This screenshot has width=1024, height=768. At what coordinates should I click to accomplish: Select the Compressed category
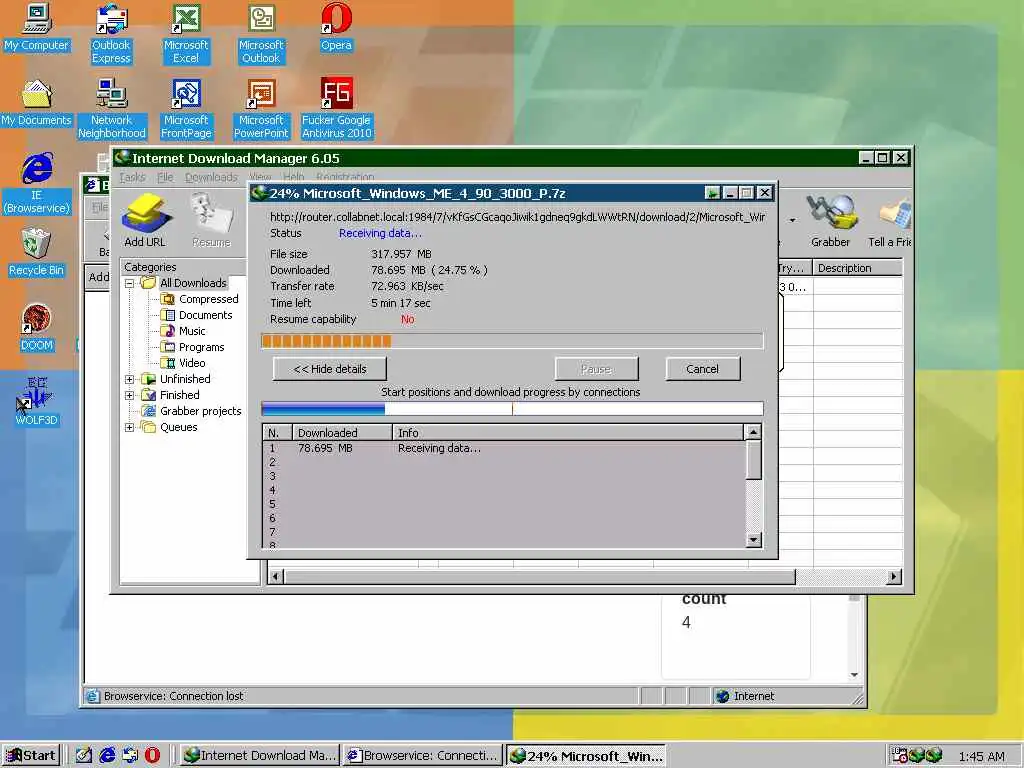click(200, 299)
